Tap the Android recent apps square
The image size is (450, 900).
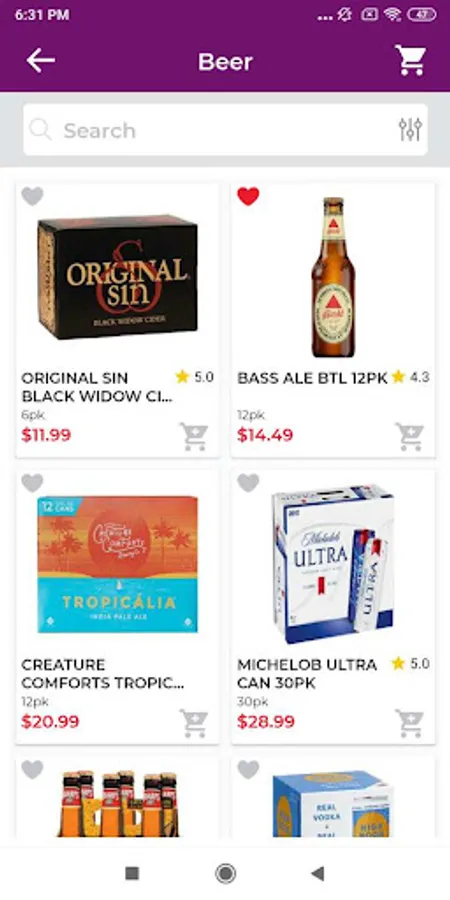(x=132, y=874)
